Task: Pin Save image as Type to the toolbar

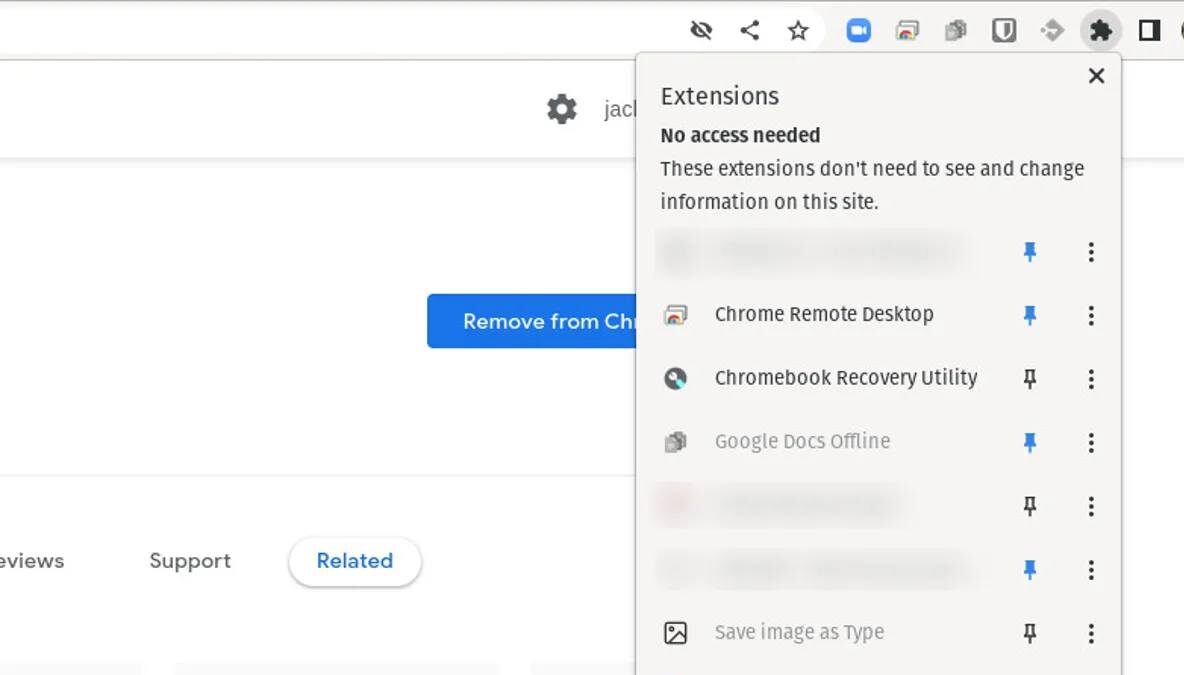Action: (1028, 632)
